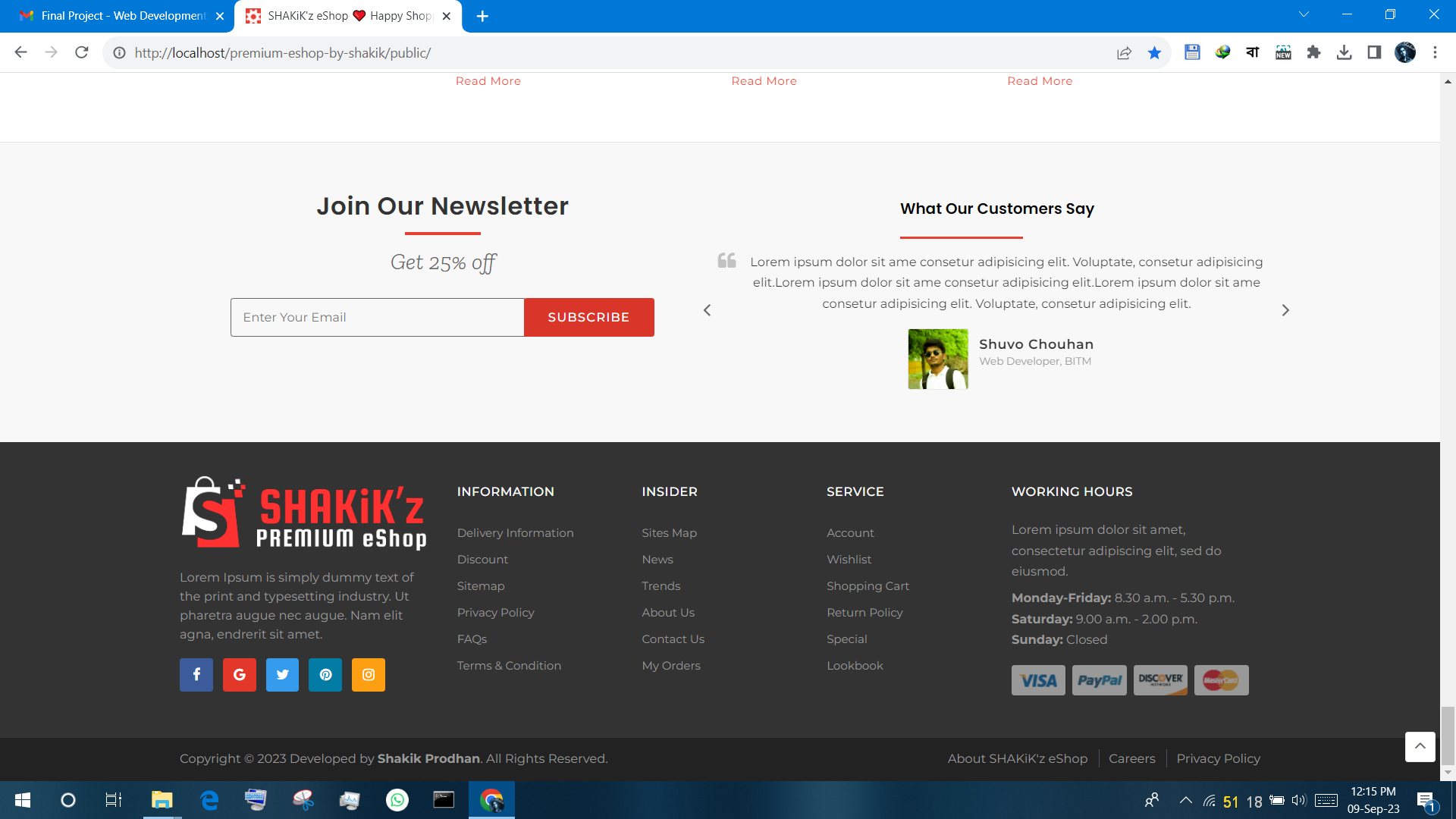Open Delivery Information link
Viewport: 1456px width, 819px height.
pyautogui.click(x=515, y=533)
